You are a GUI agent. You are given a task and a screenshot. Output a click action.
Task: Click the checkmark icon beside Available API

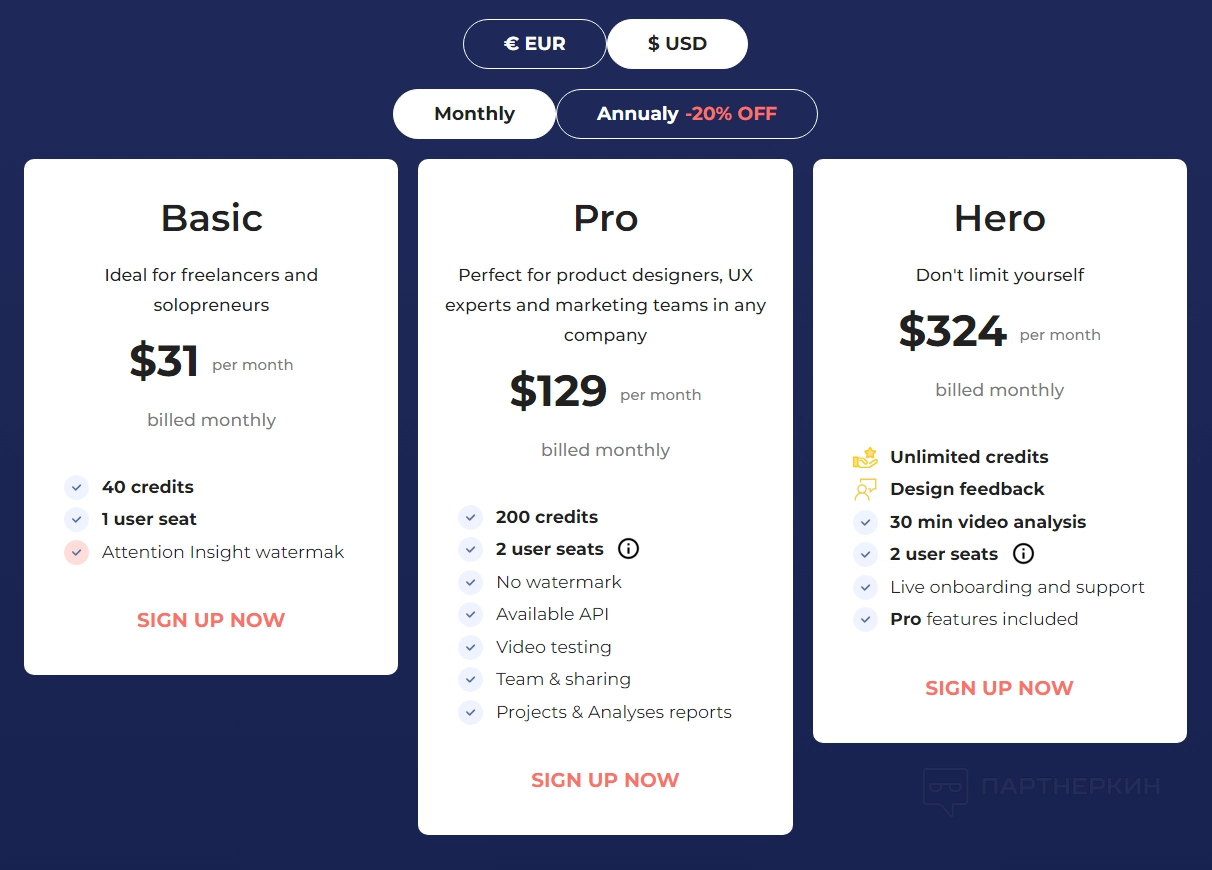tap(471, 615)
